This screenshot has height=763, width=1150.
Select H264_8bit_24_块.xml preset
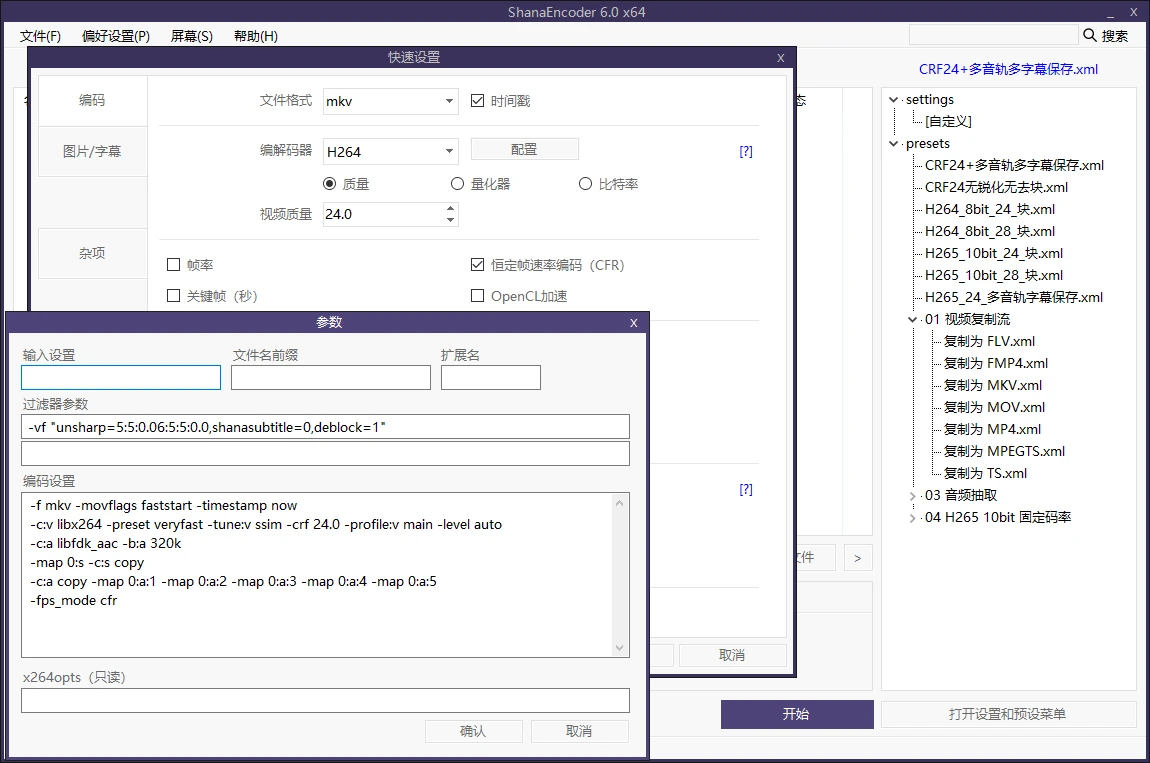(x=990, y=210)
